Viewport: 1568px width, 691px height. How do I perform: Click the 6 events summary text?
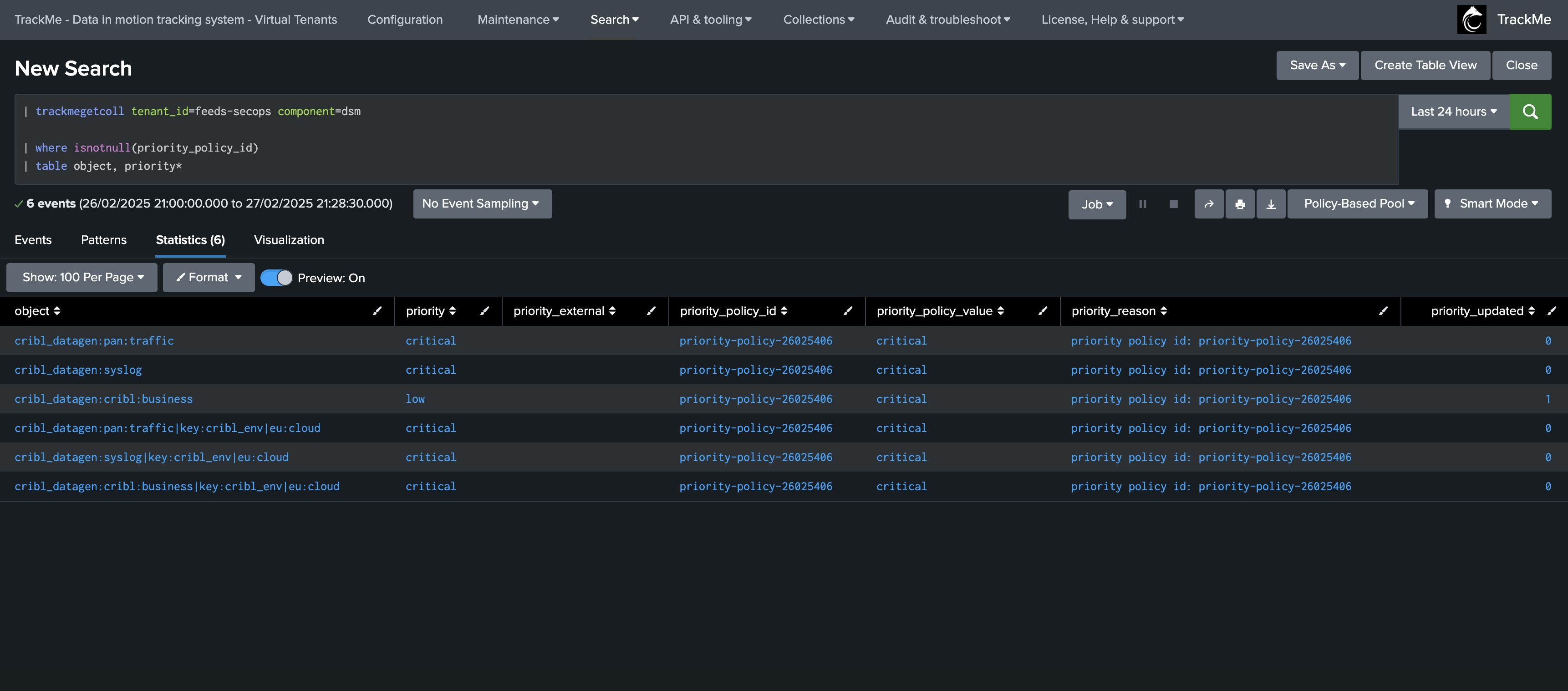(209, 204)
